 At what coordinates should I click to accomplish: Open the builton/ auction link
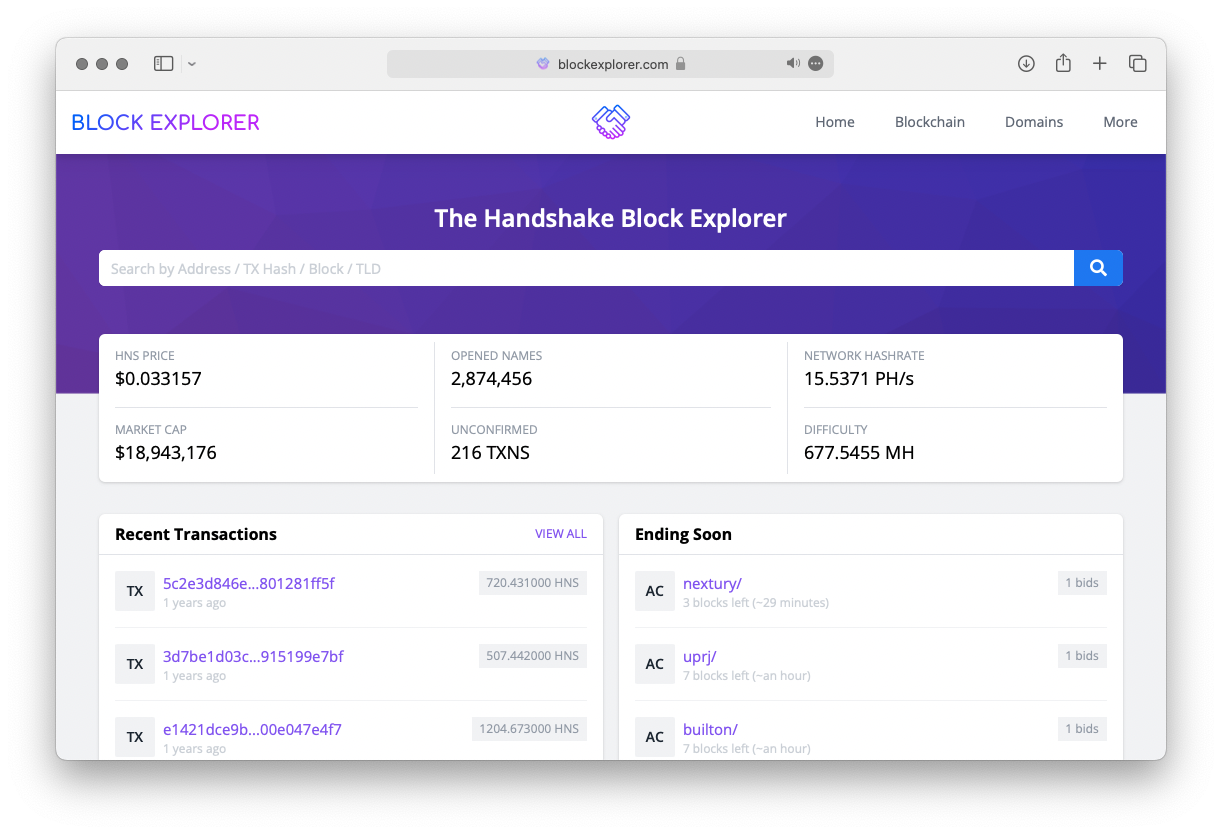[710, 729]
